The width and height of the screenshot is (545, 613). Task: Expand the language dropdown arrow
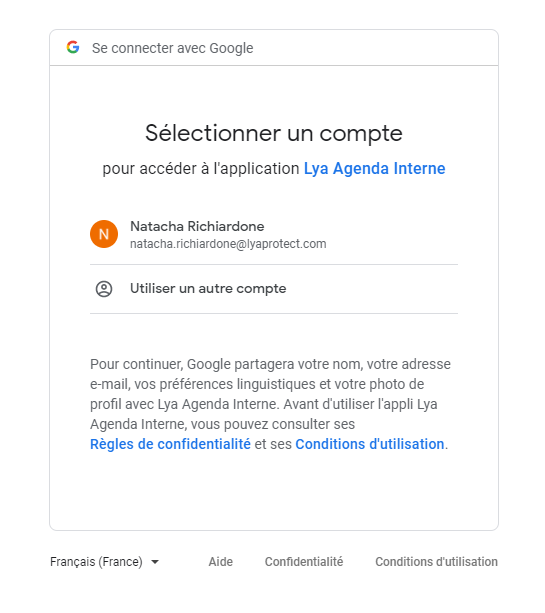point(155,562)
